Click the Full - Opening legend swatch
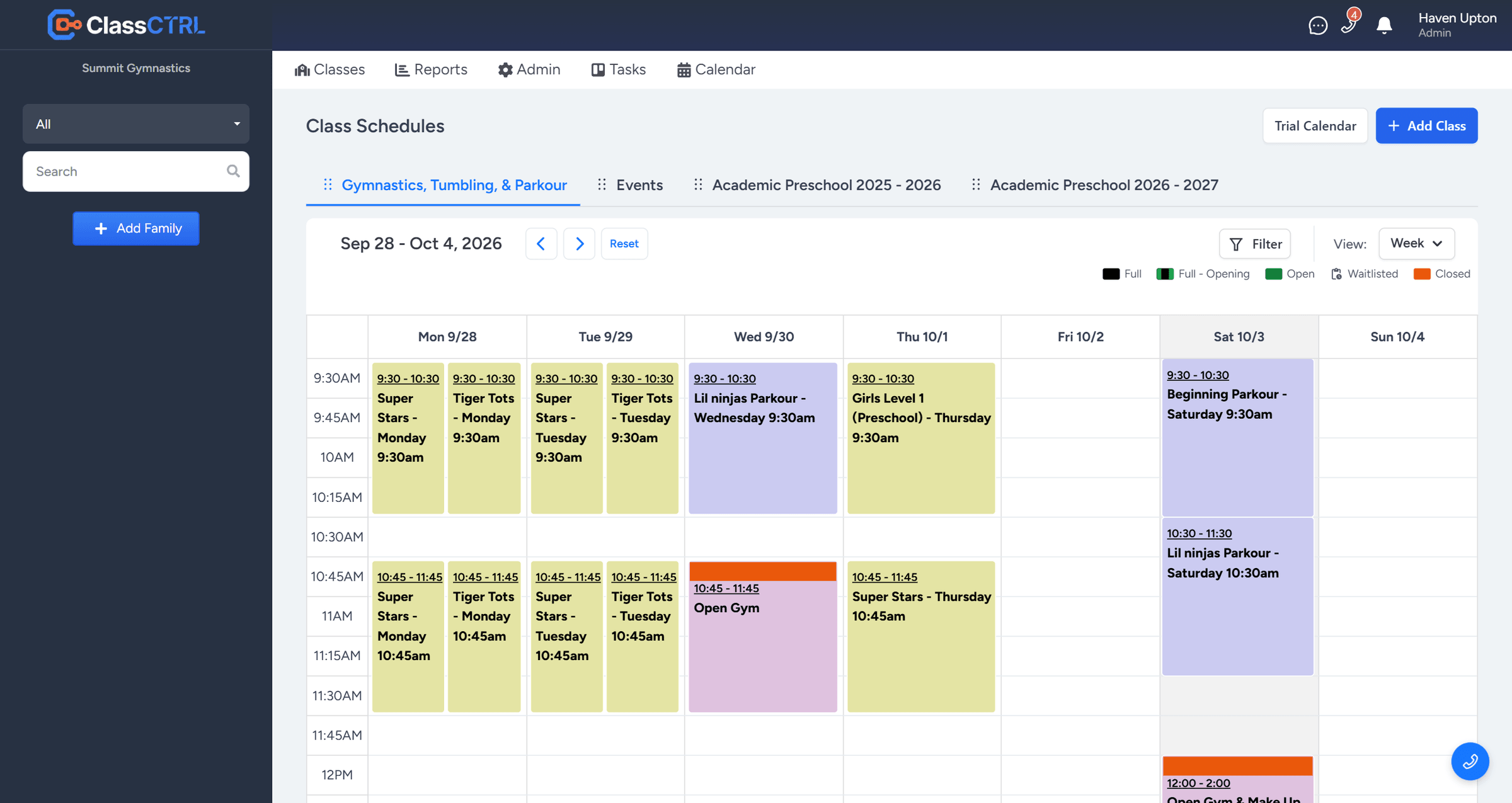The image size is (1512, 803). click(1164, 274)
